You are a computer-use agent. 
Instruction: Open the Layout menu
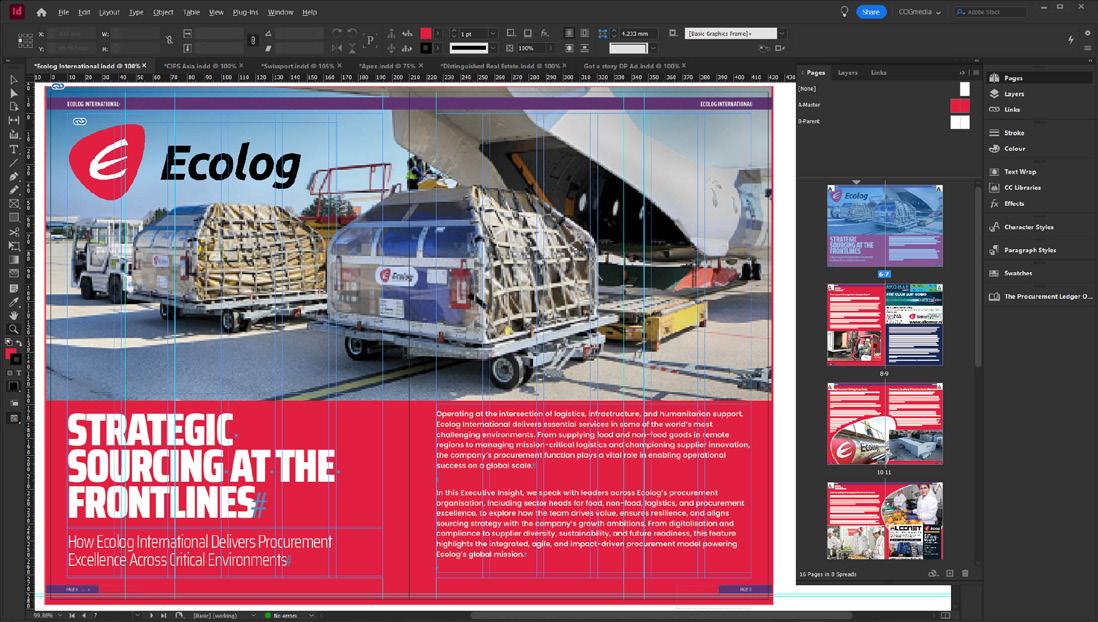[109, 12]
